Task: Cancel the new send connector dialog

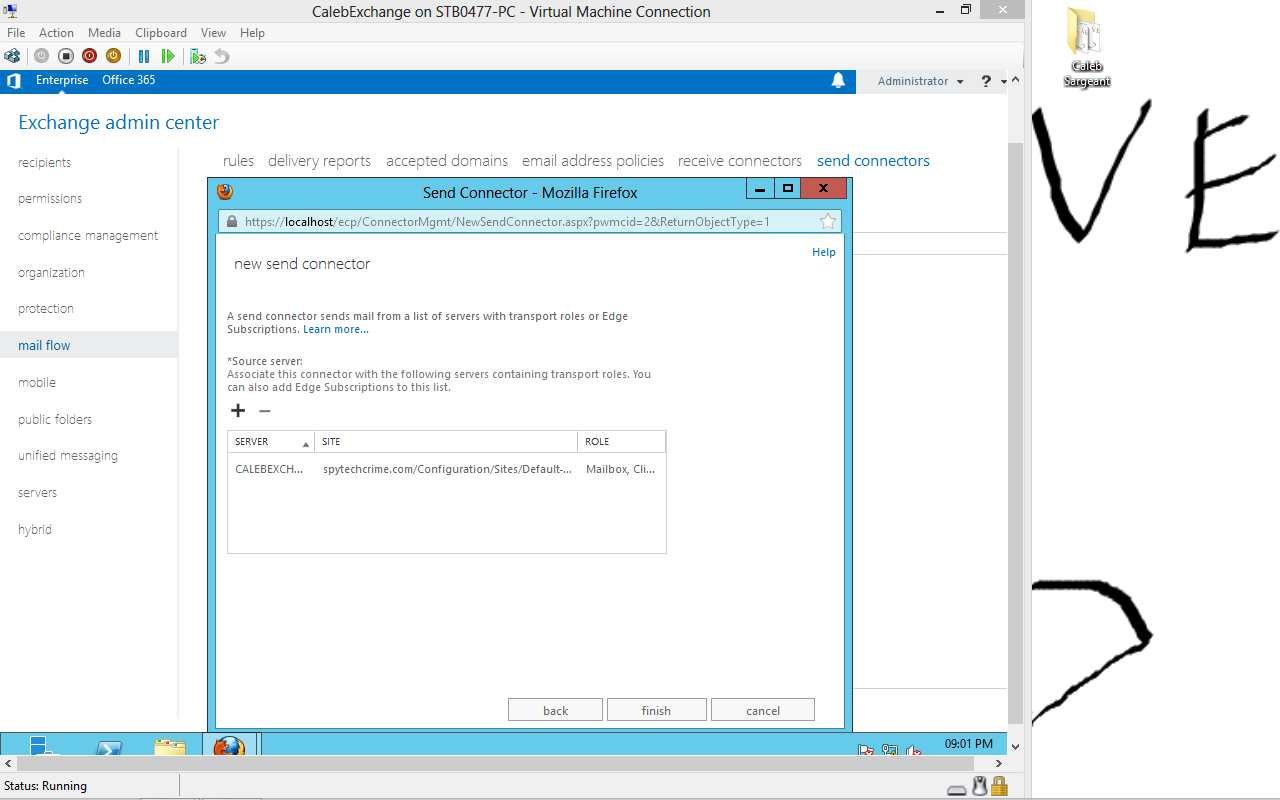Action: tap(763, 710)
